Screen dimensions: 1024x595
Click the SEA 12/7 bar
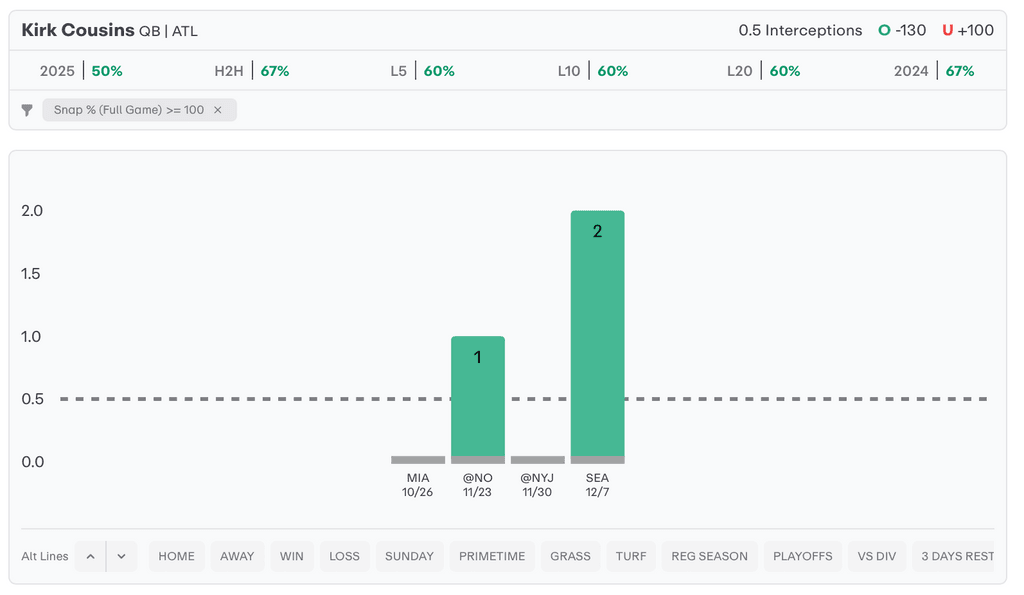point(597,335)
